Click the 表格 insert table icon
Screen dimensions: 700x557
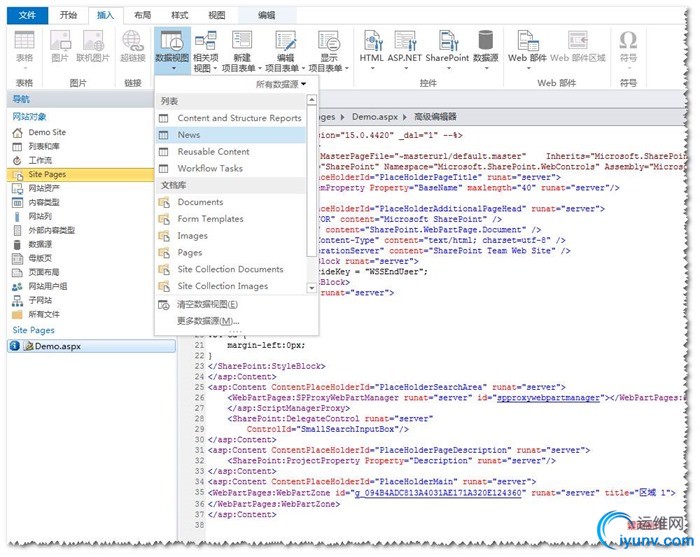click(25, 41)
